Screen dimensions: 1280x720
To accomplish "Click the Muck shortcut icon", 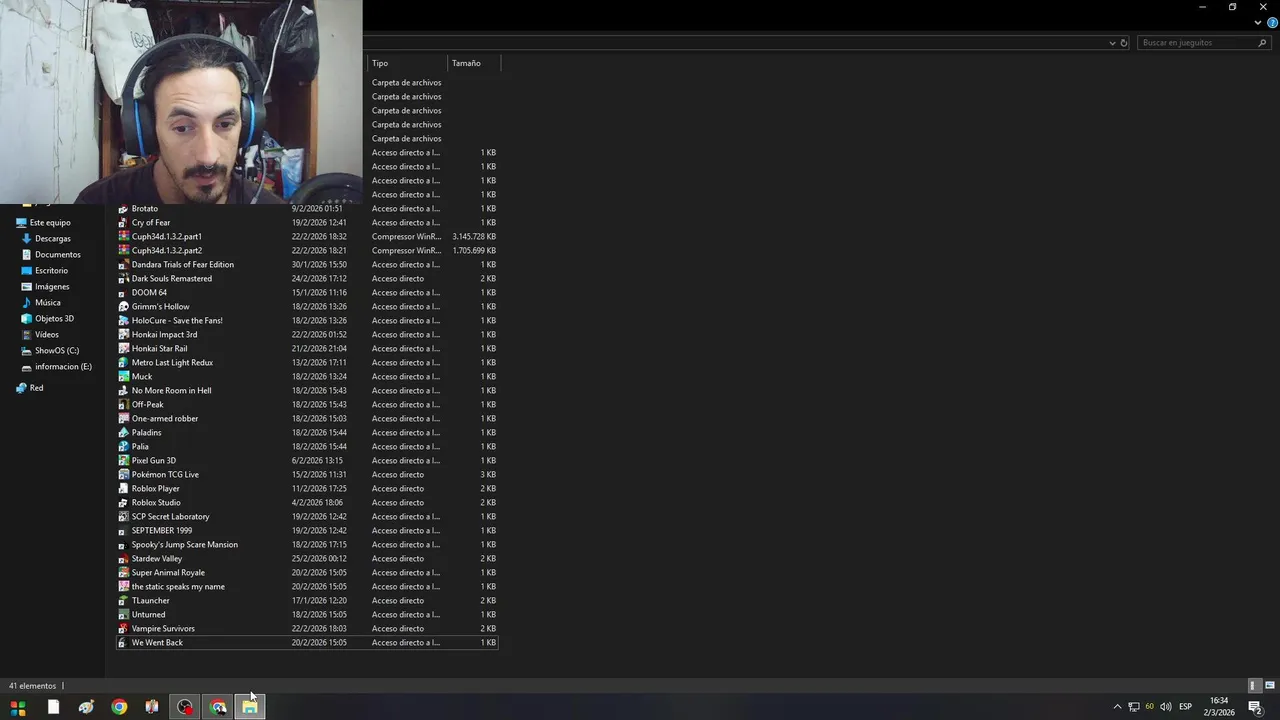I will pos(123,377).
